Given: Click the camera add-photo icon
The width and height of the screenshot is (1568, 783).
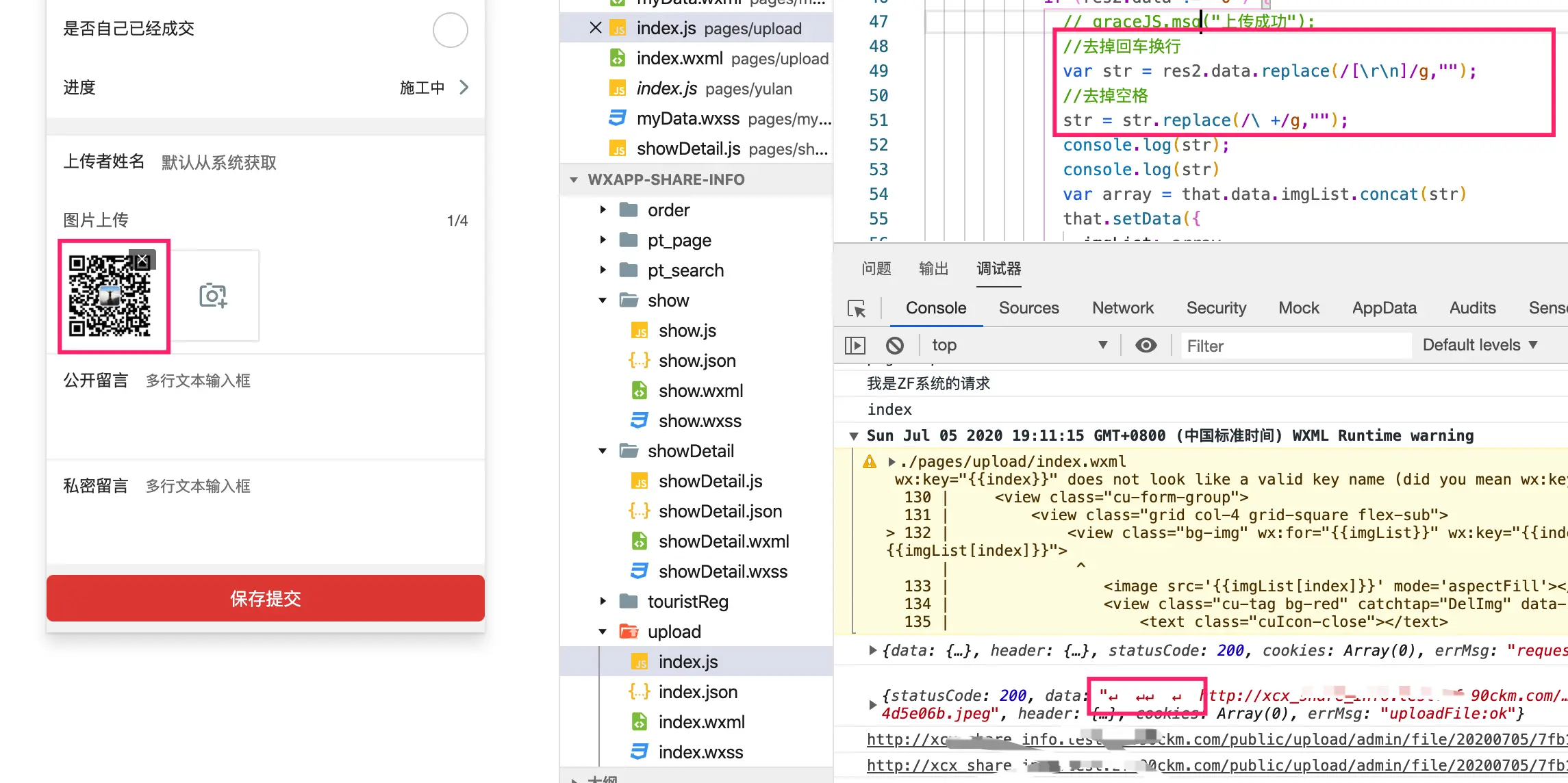Looking at the screenshot, I should tap(213, 296).
